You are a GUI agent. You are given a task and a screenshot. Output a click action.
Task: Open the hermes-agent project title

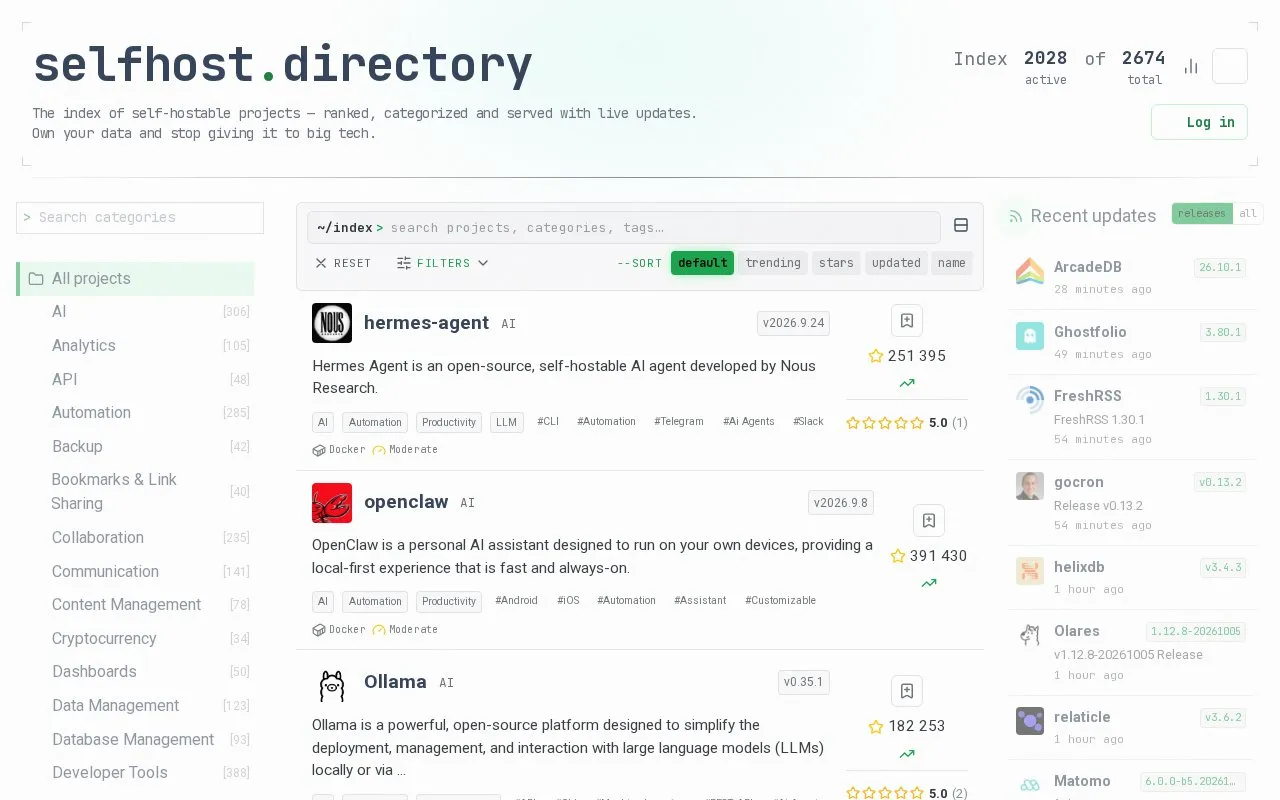[426, 322]
